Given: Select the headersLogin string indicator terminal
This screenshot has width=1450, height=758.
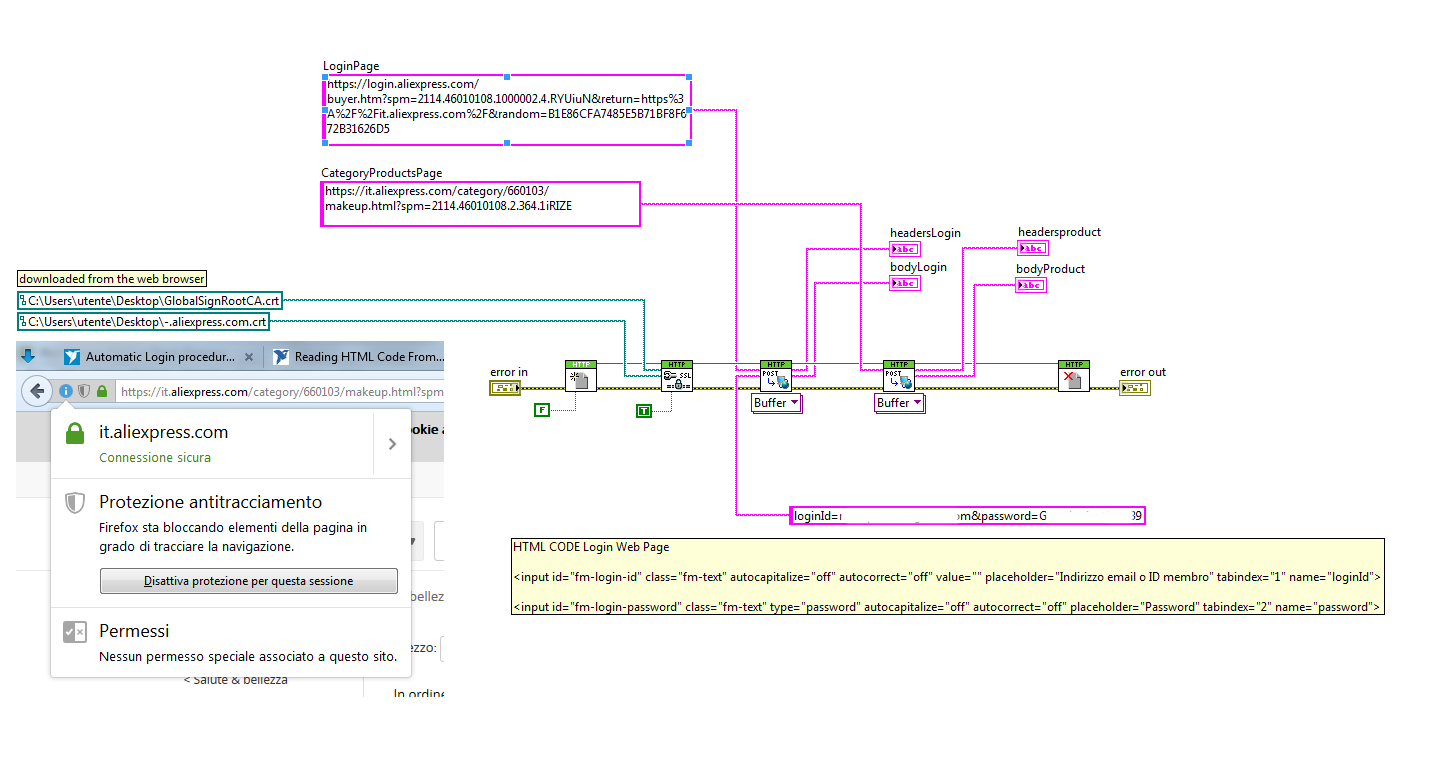Looking at the screenshot, I should pyautogui.click(x=905, y=249).
